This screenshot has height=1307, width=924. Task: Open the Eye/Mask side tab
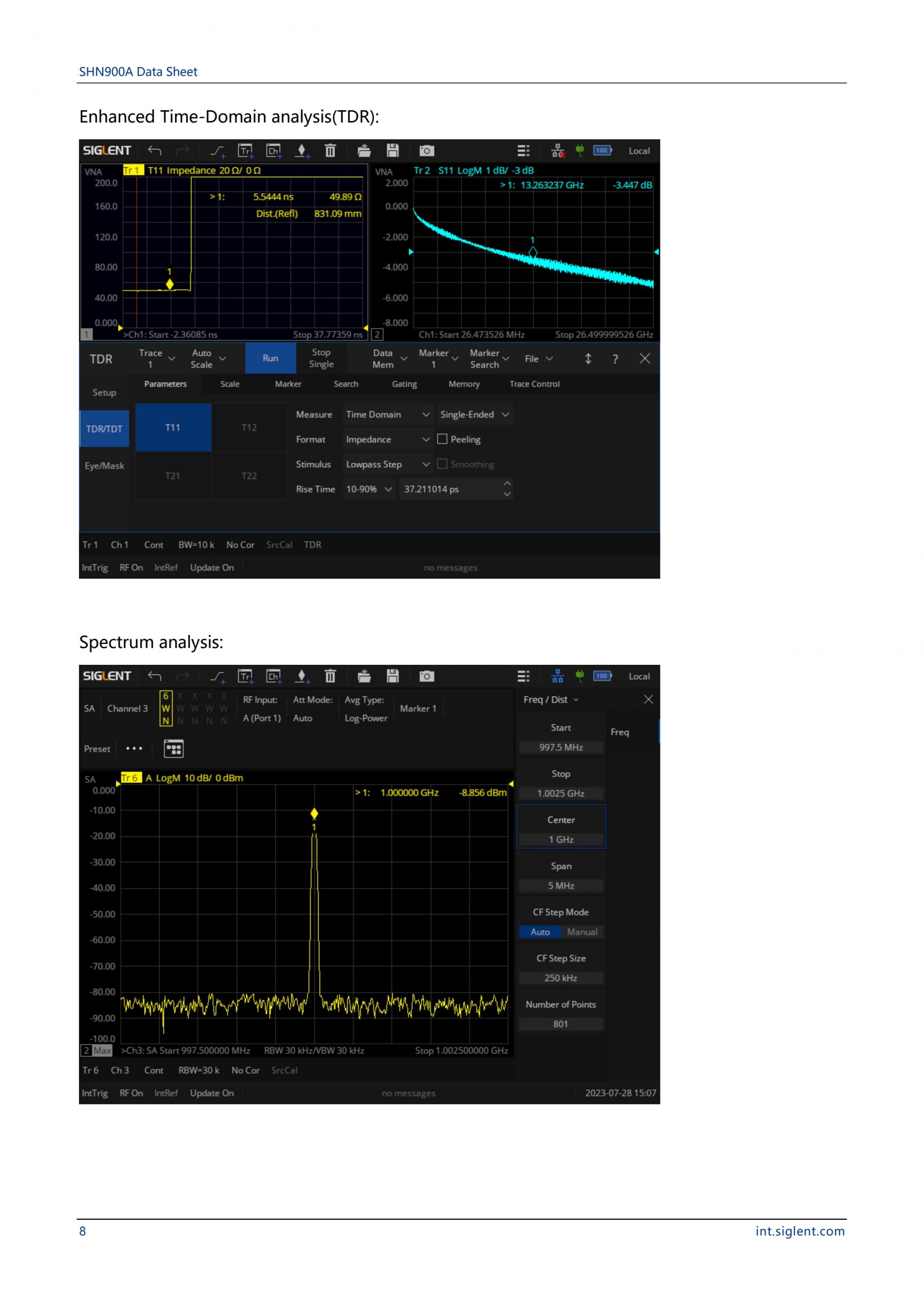(104, 466)
